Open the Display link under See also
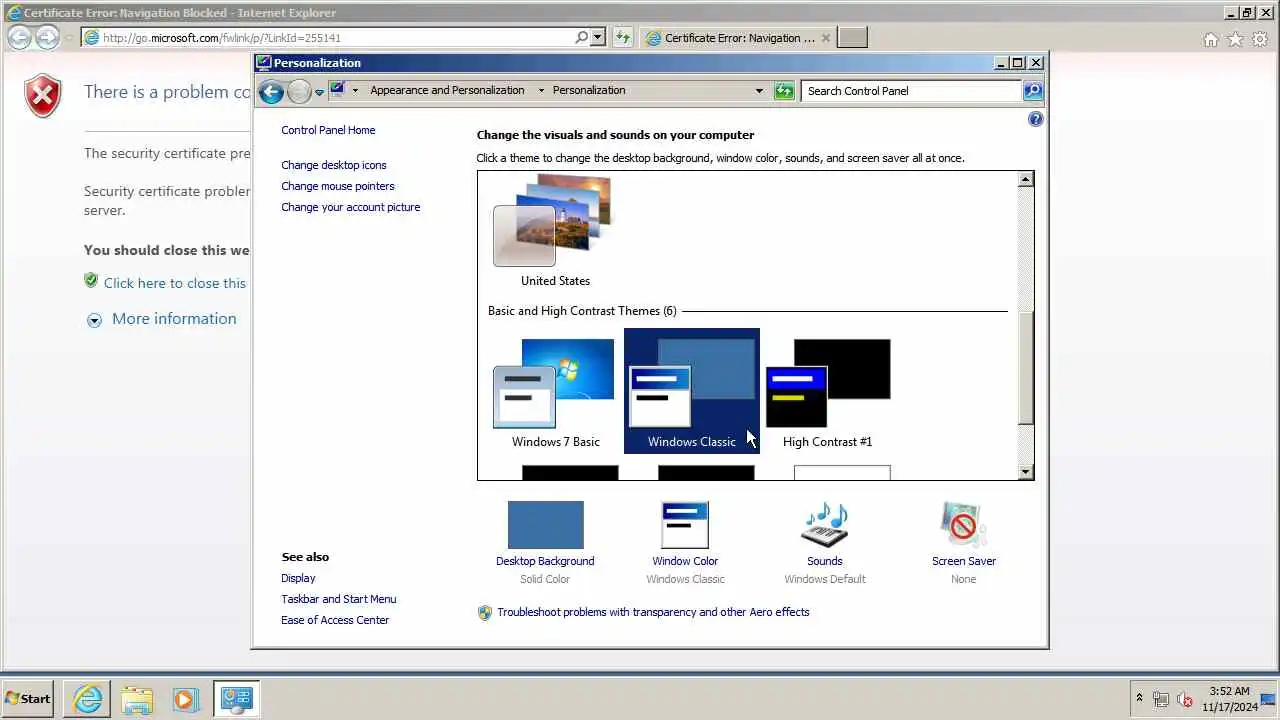The height and width of the screenshot is (720, 1280). [298, 578]
